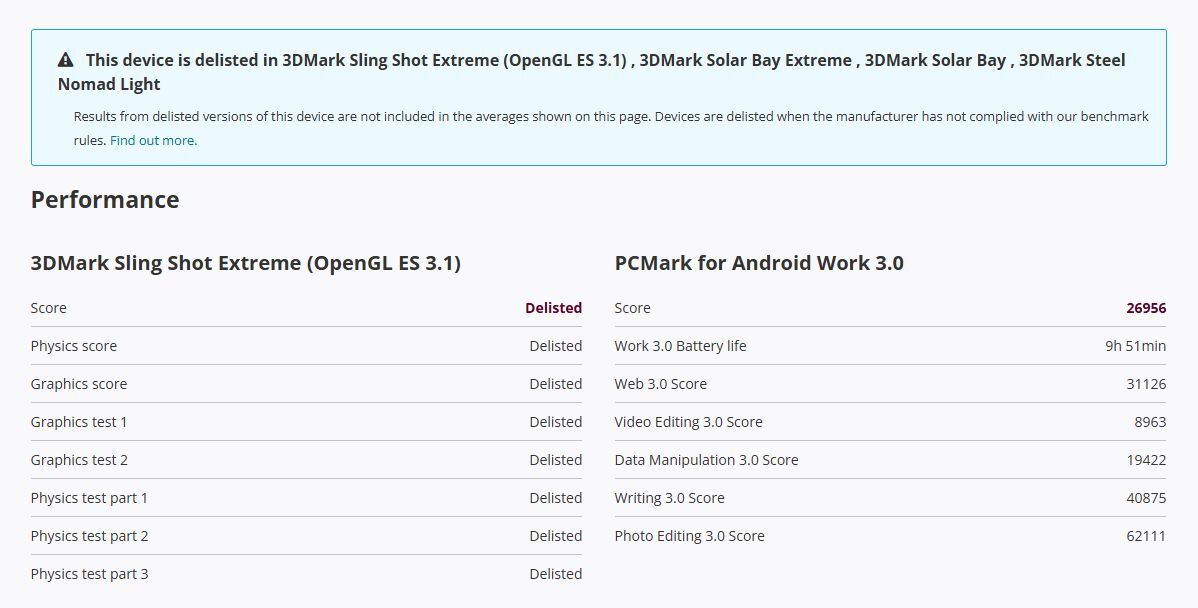
Task: Select the 26956 PCMark score value
Action: pos(1147,308)
